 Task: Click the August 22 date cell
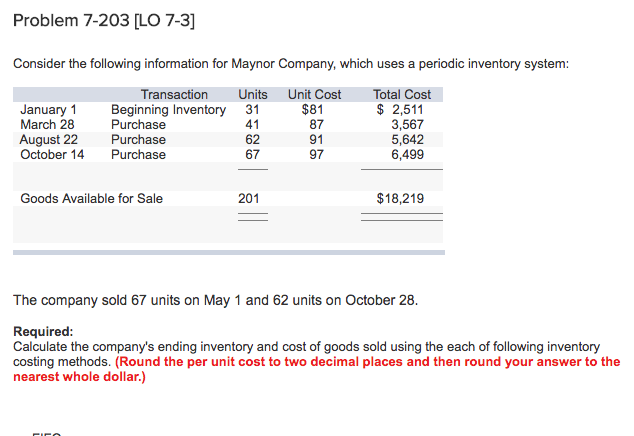49,140
